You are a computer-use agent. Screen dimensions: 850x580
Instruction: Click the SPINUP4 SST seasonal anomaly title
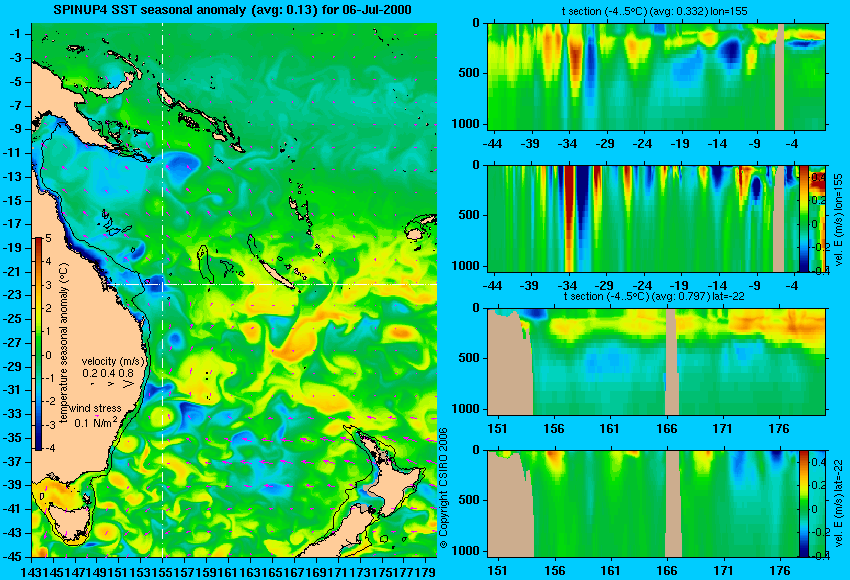[232, 10]
